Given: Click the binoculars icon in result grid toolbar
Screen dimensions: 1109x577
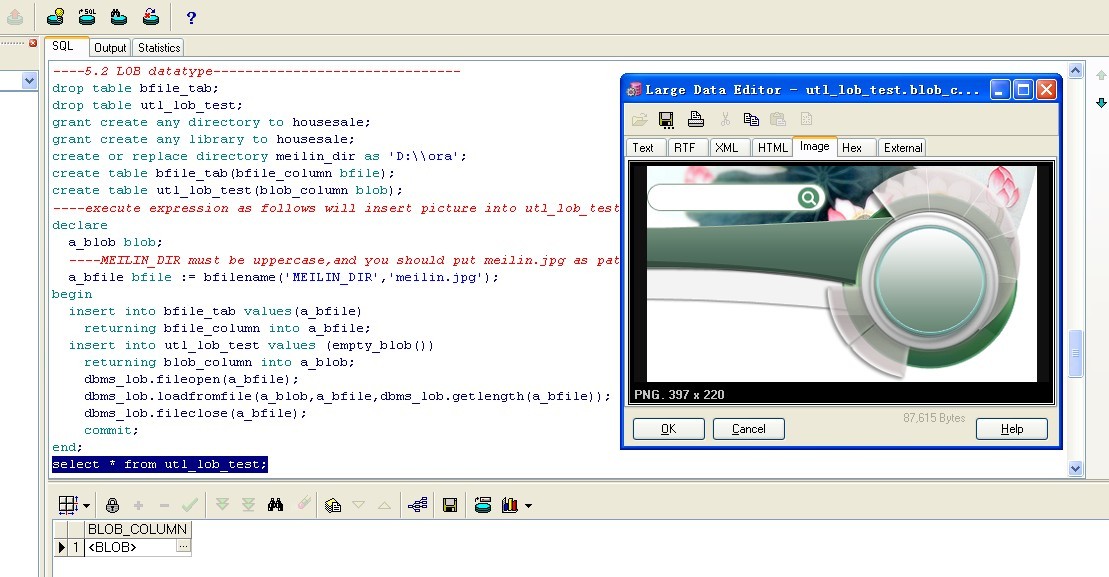Looking at the screenshot, I should click(x=275, y=505).
